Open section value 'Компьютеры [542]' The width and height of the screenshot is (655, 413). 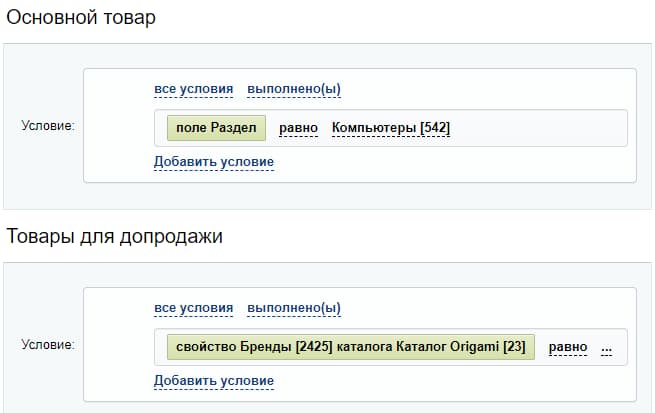391,128
